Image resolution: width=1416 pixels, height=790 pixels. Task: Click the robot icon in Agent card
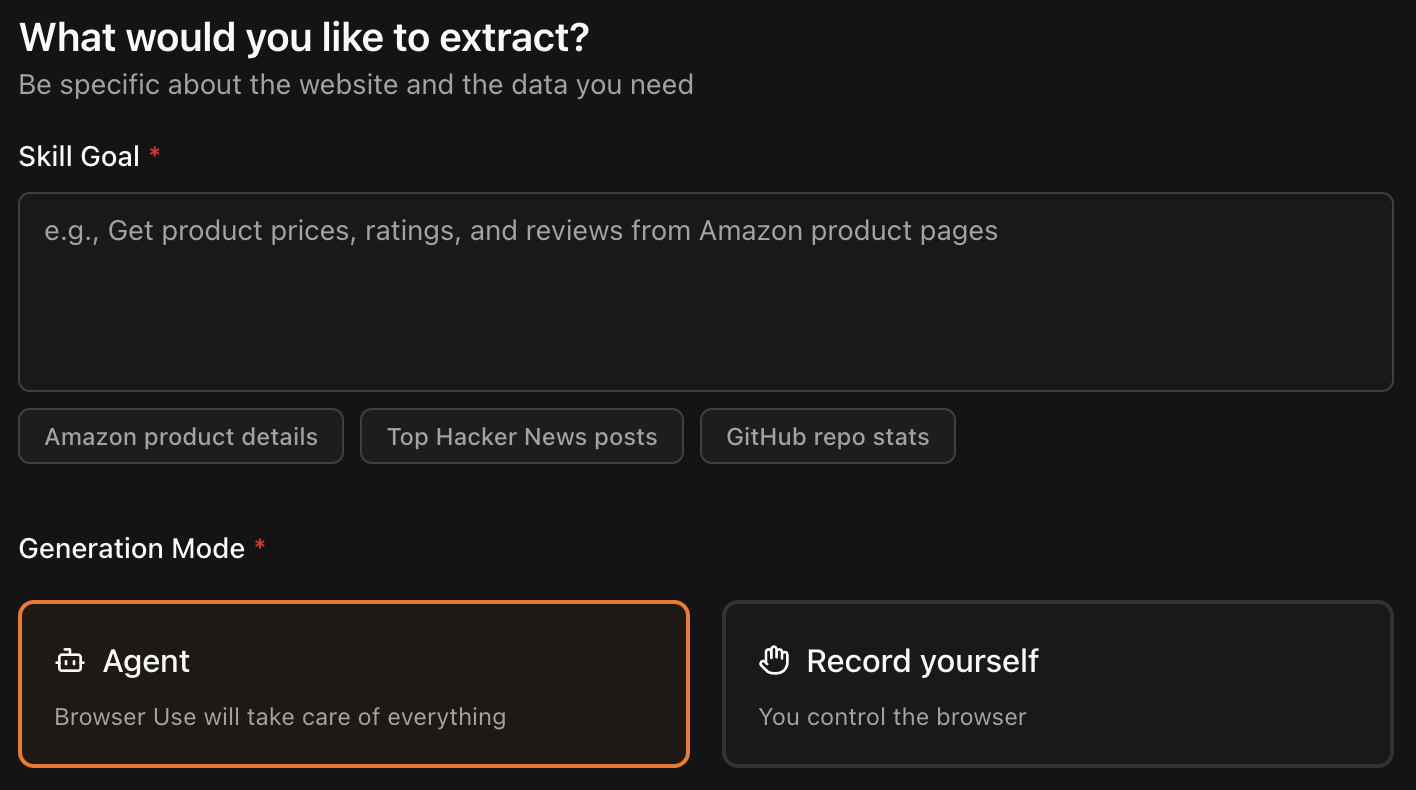[x=70, y=661]
